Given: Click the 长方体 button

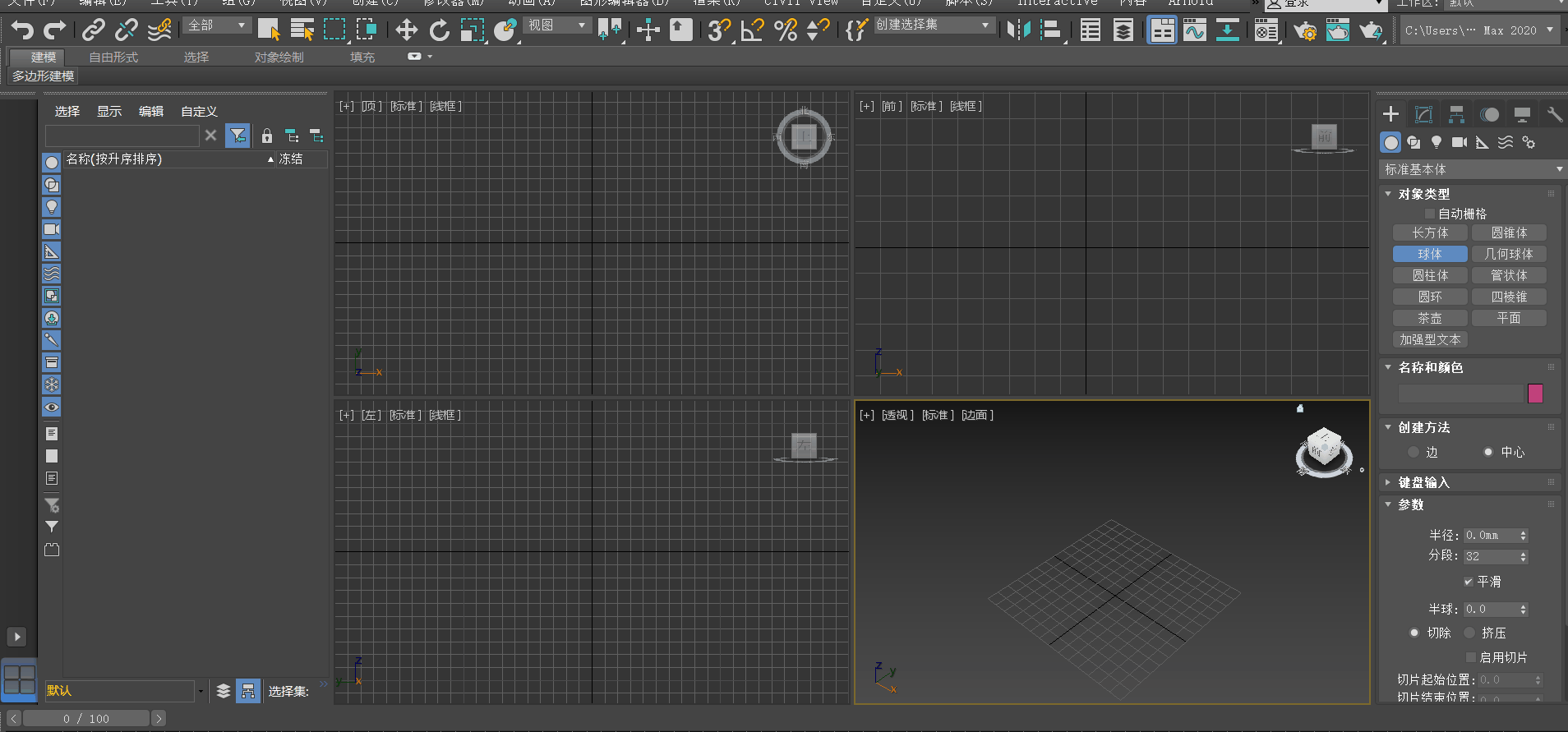Looking at the screenshot, I should point(1430,233).
